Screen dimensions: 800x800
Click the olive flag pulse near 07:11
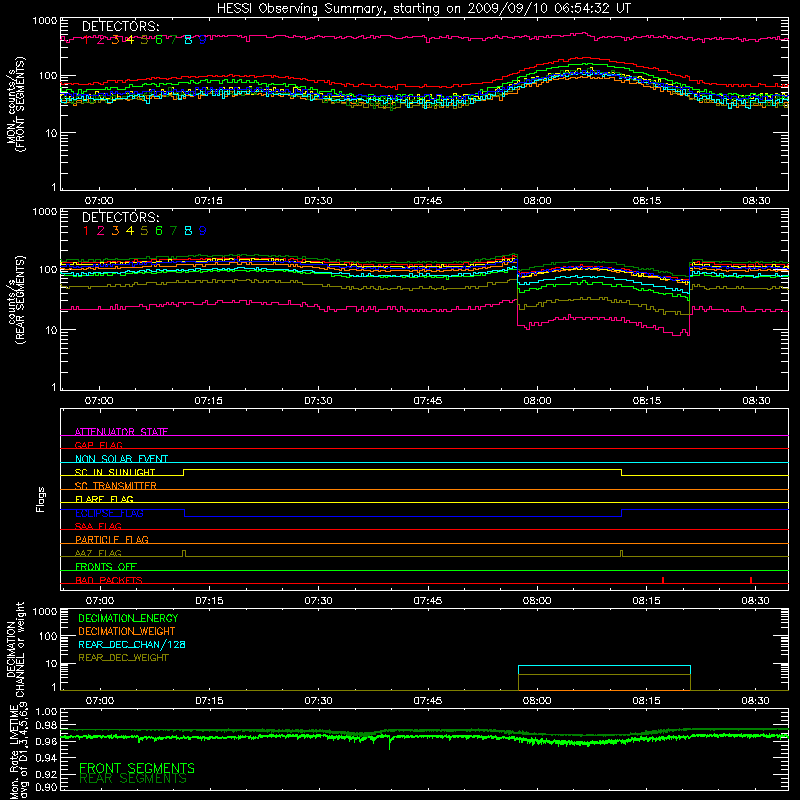pyautogui.click(x=184, y=554)
